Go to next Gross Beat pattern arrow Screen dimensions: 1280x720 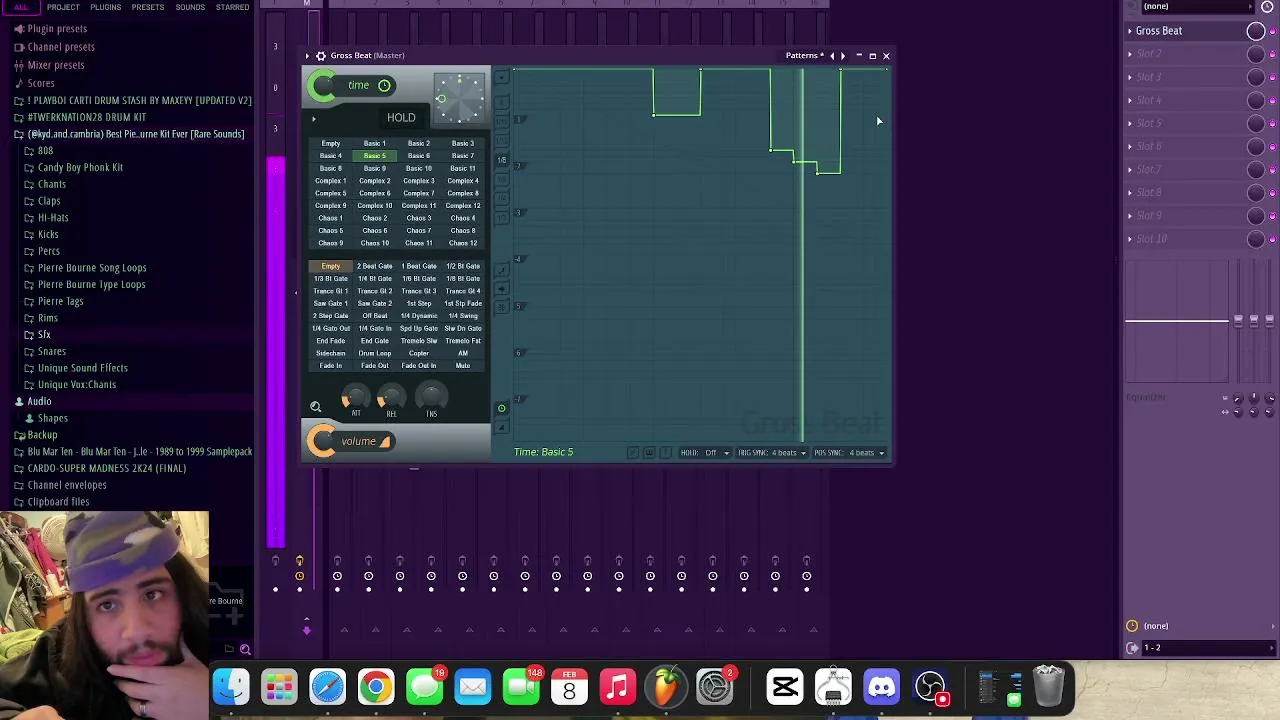click(x=843, y=56)
